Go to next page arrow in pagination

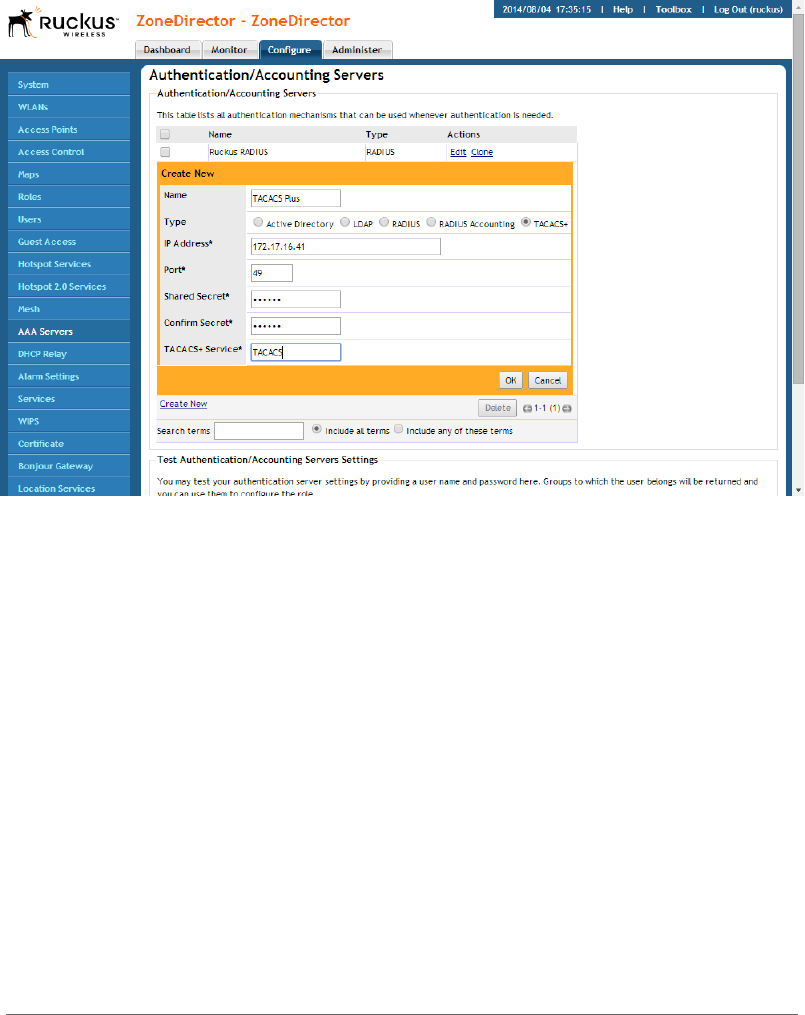[x=567, y=408]
